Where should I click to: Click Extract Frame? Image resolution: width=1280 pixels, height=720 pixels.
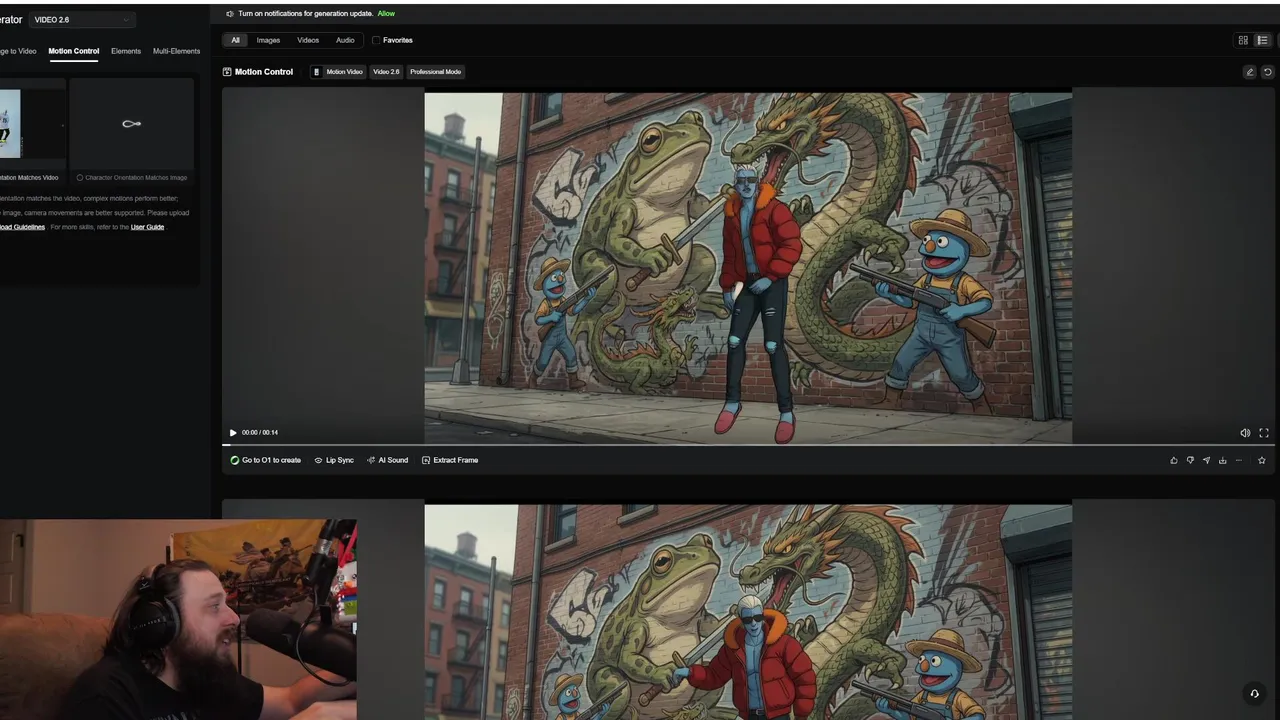pyautogui.click(x=450, y=460)
